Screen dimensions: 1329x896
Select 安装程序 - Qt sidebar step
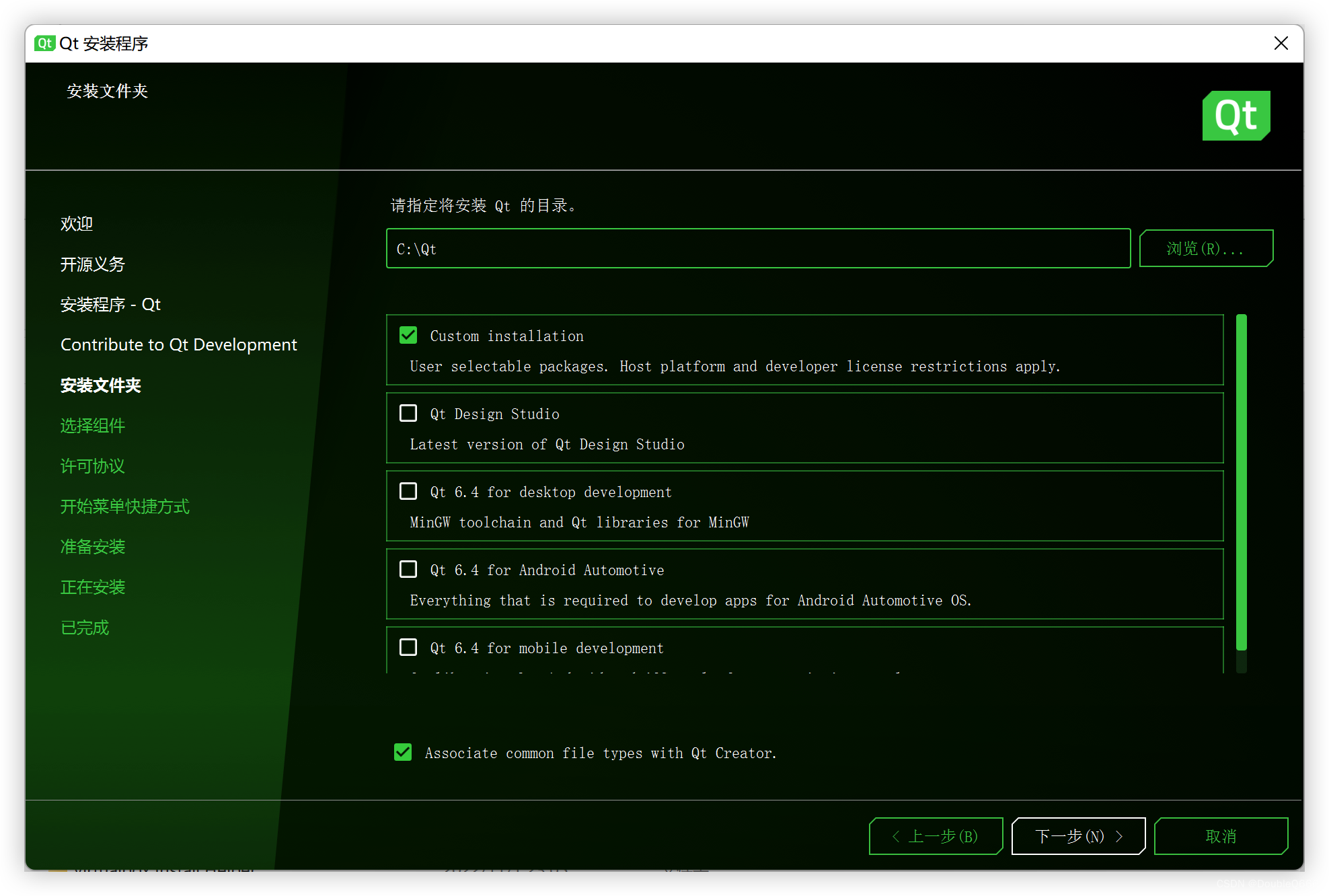111,305
